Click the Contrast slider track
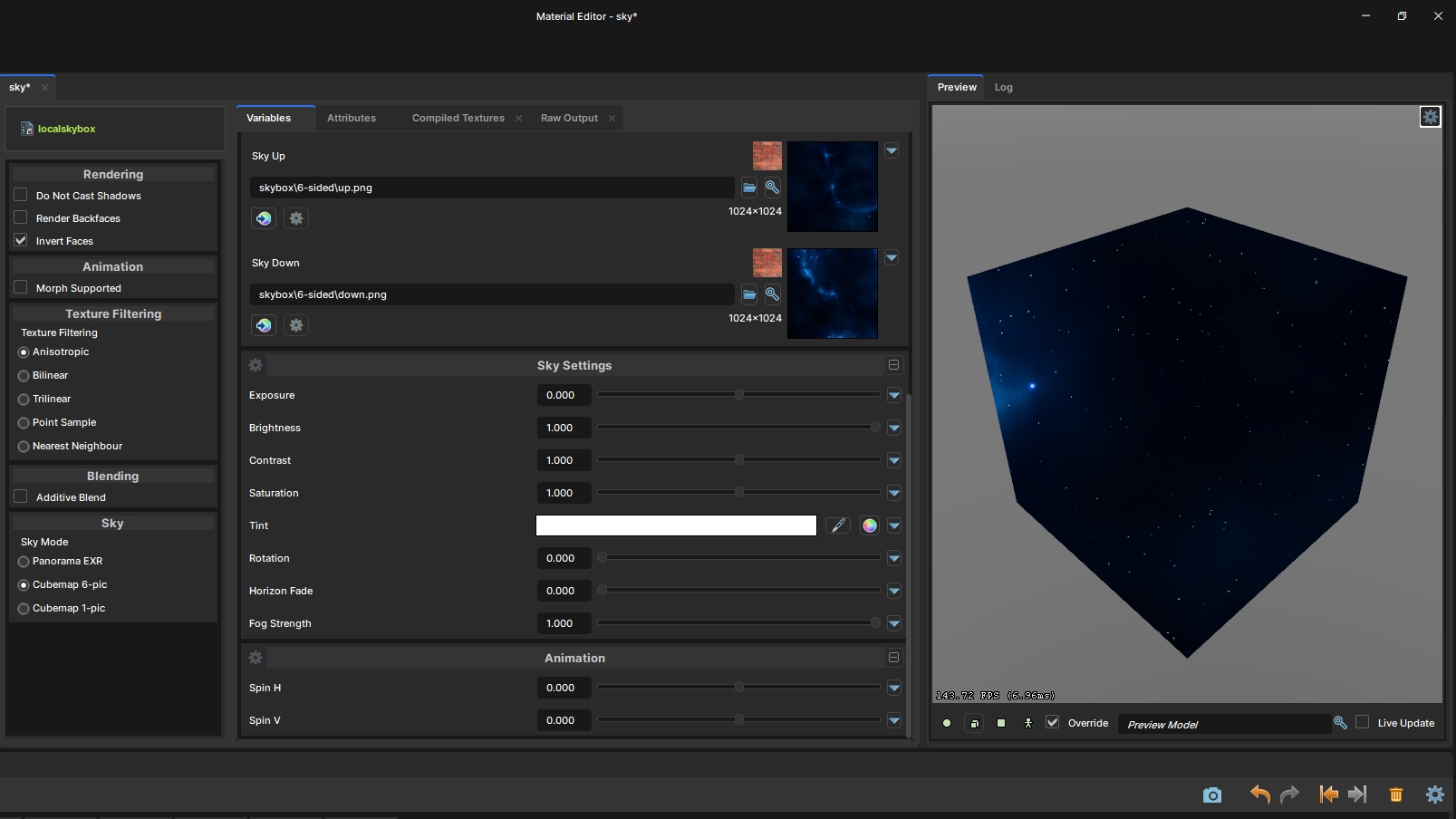This screenshot has height=819, width=1456. [x=738, y=460]
